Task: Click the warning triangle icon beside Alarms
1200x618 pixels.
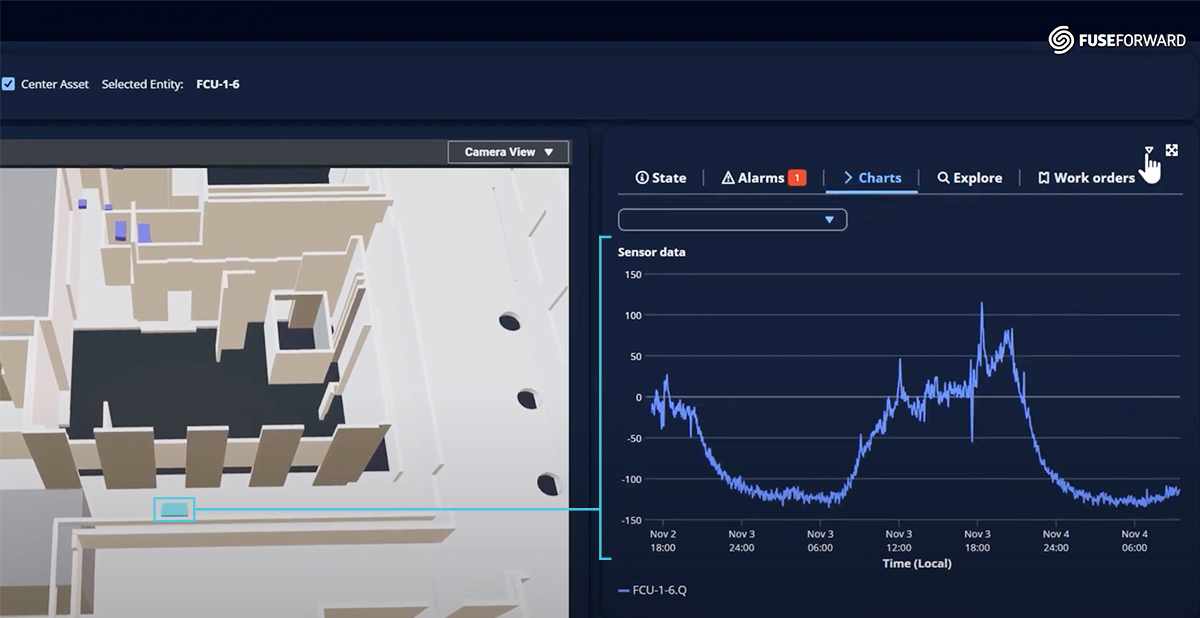Action: (727, 178)
